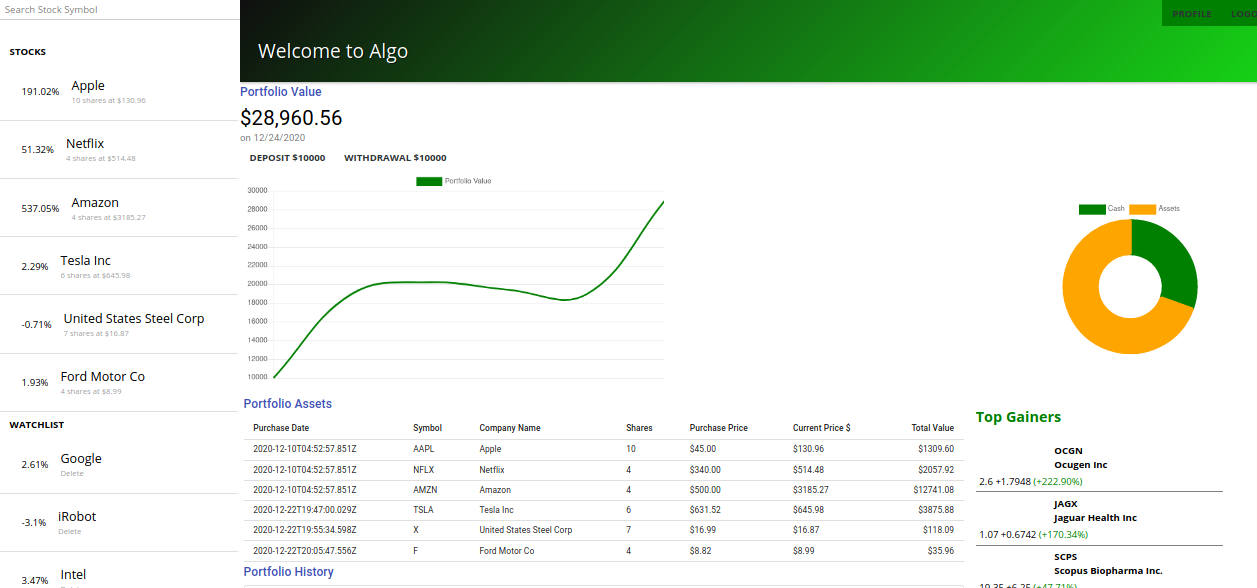Click the $3185.27 current price cell
Viewport: 1257px width, 588px height.
811,490
